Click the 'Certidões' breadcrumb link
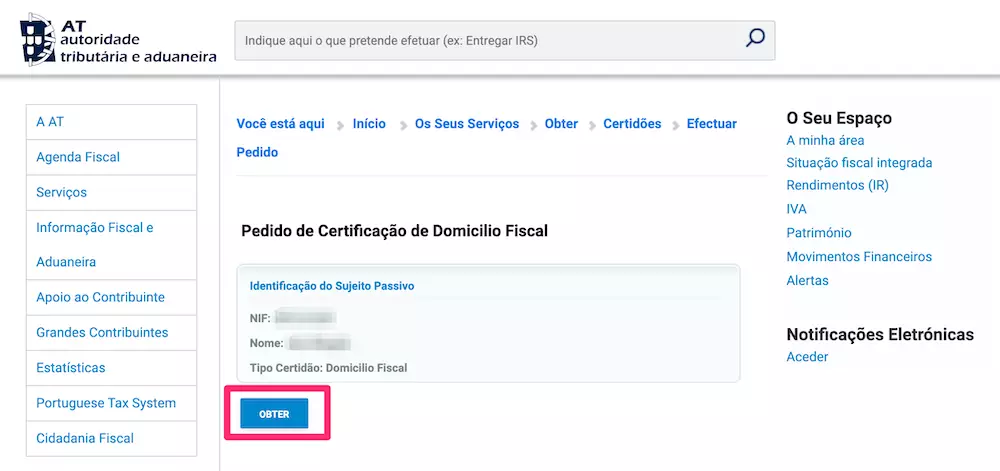The image size is (1000, 471). click(632, 124)
